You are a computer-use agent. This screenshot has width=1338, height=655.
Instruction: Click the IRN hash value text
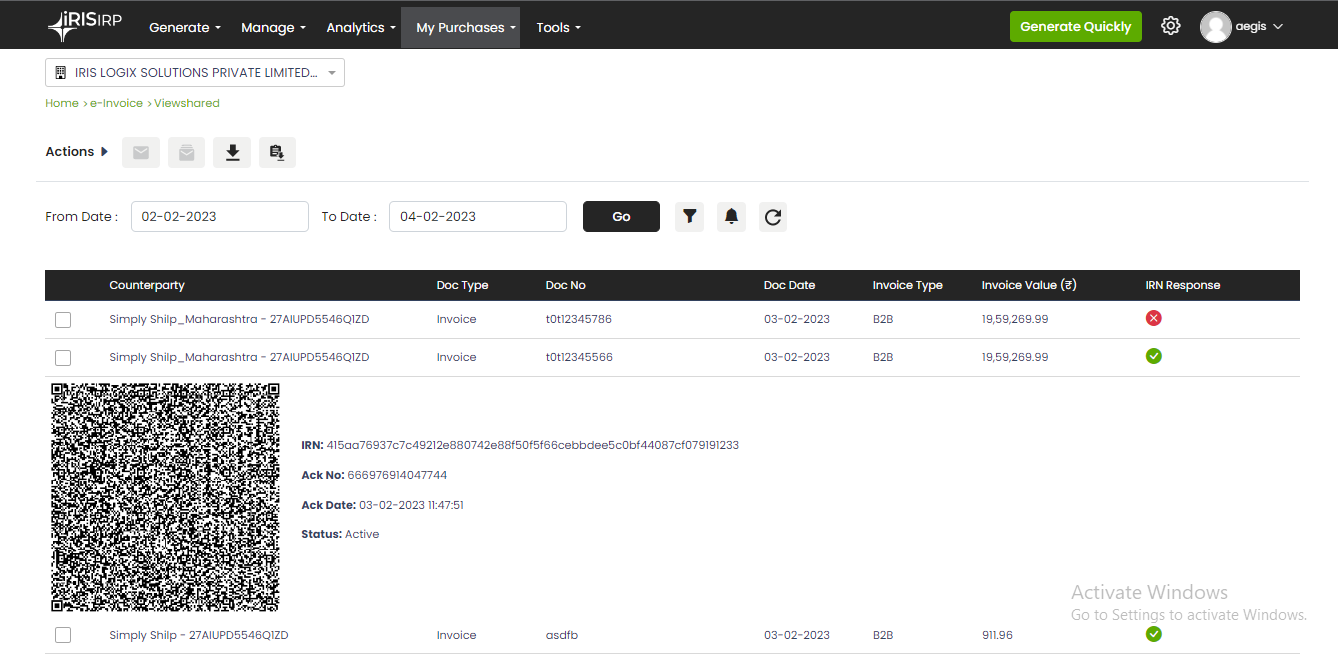tap(533, 445)
